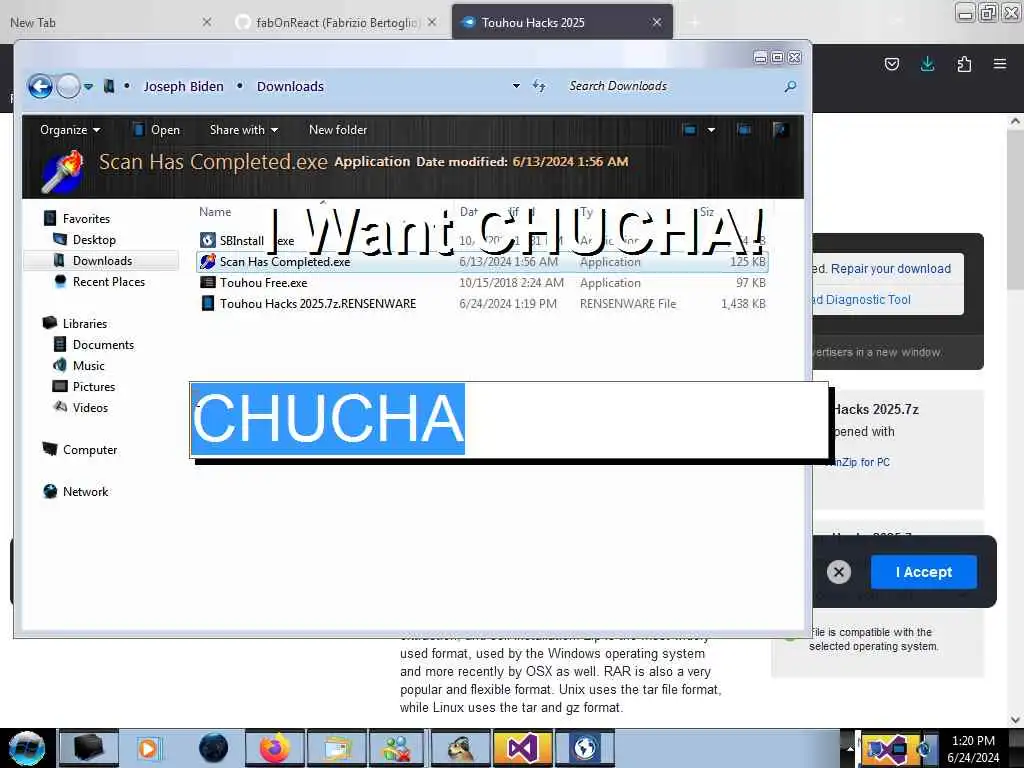Click the Joseph Biden breadcrumb
The image size is (1024, 768).
[x=183, y=86]
